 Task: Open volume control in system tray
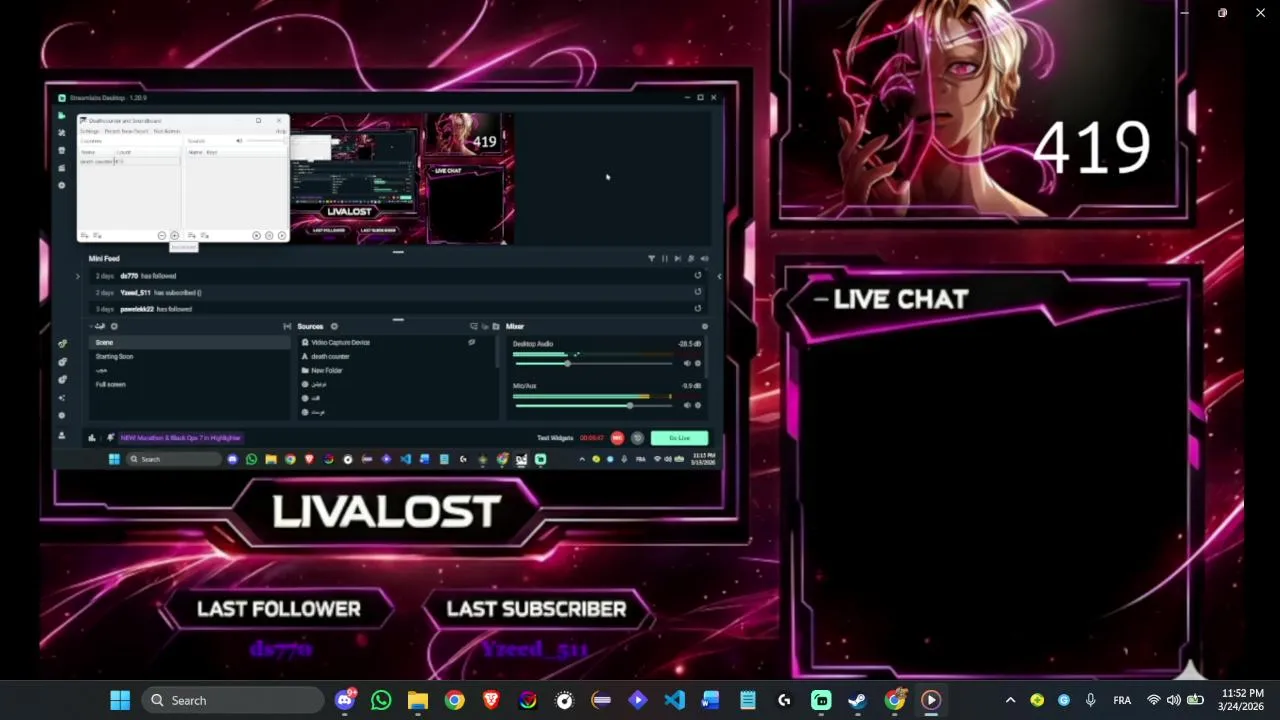tap(1174, 700)
